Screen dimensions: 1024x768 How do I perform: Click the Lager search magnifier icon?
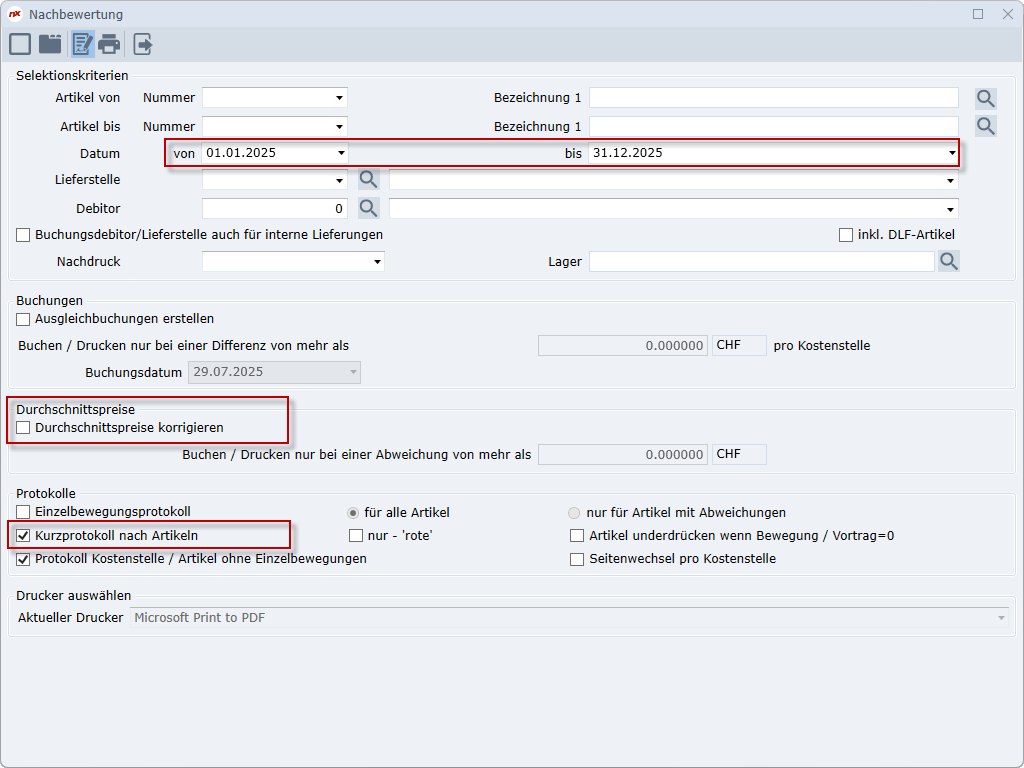coord(949,261)
